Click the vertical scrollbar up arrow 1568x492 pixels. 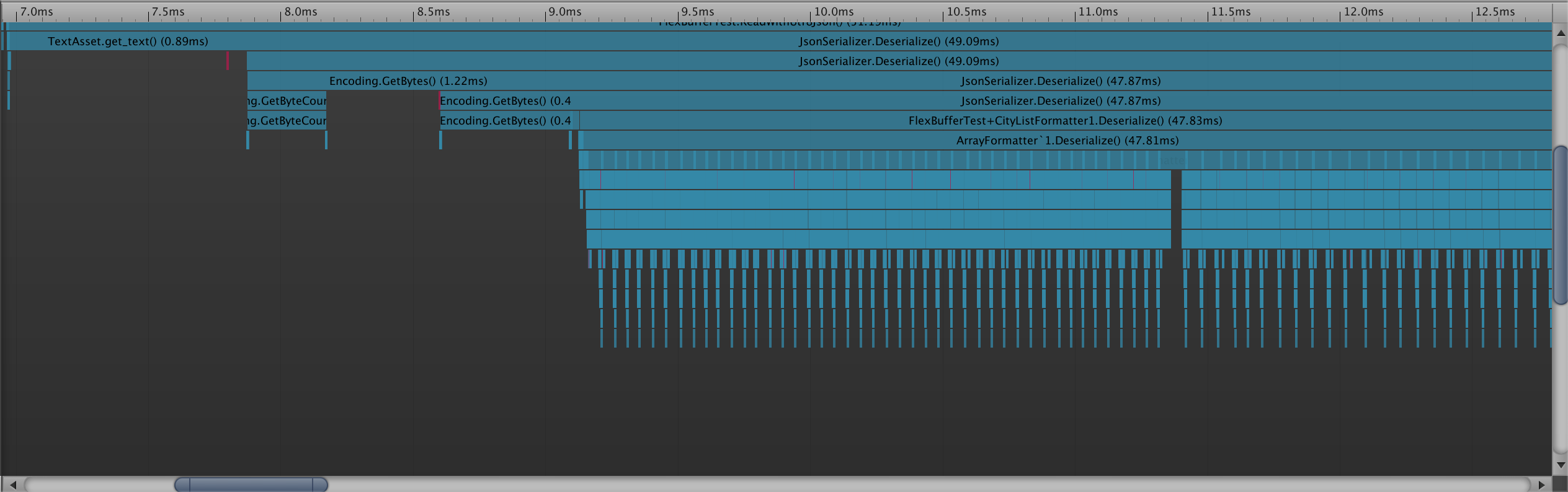[x=1561, y=33]
